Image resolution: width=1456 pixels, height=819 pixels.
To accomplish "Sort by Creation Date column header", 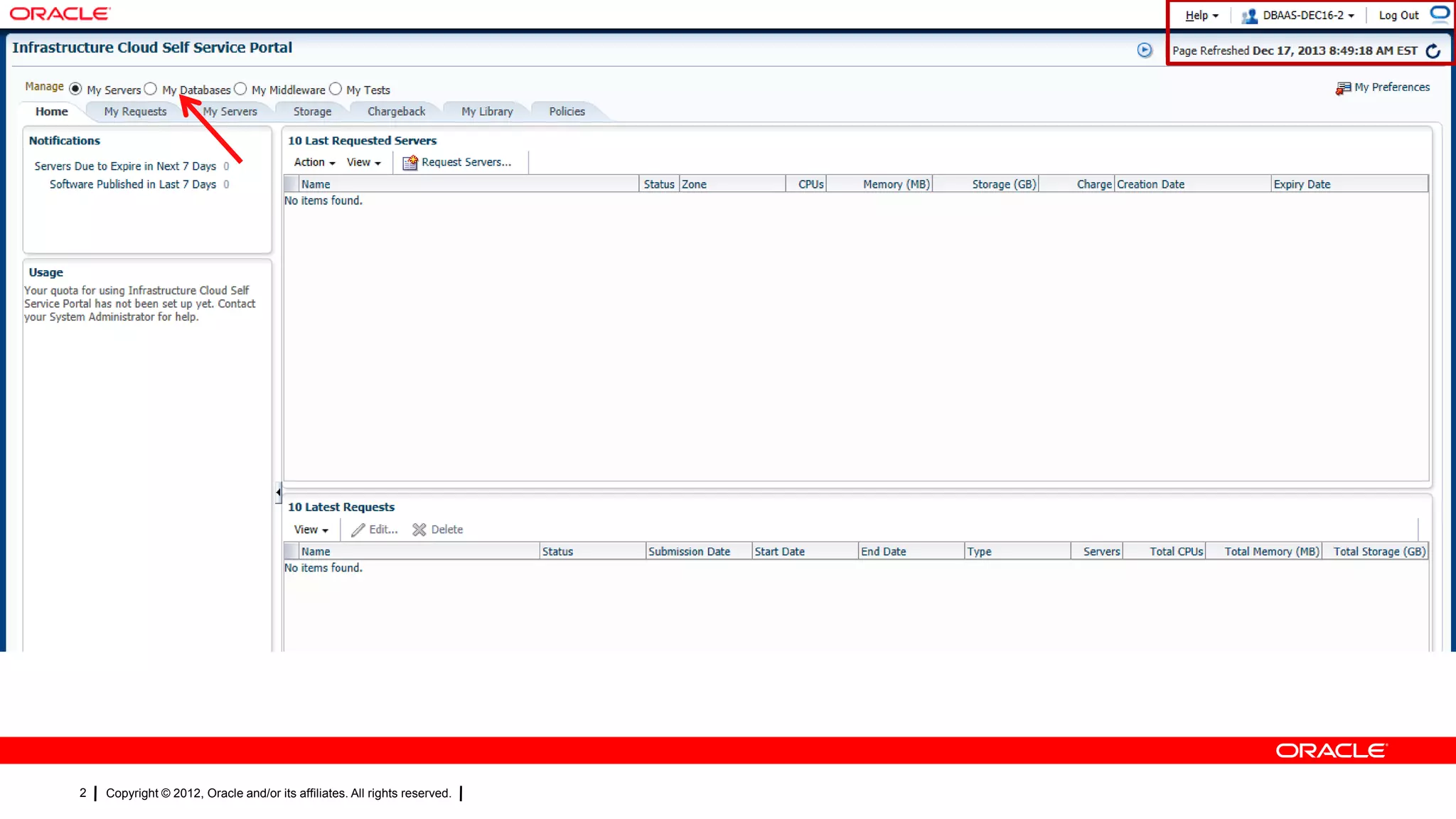I will [x=1192, y=184].
